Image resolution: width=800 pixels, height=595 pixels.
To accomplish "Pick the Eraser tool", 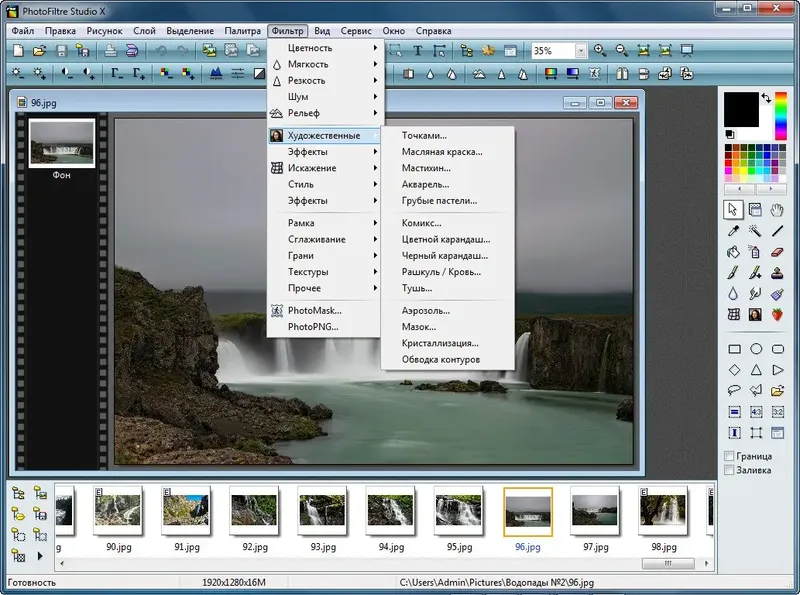I will [778, 252].
